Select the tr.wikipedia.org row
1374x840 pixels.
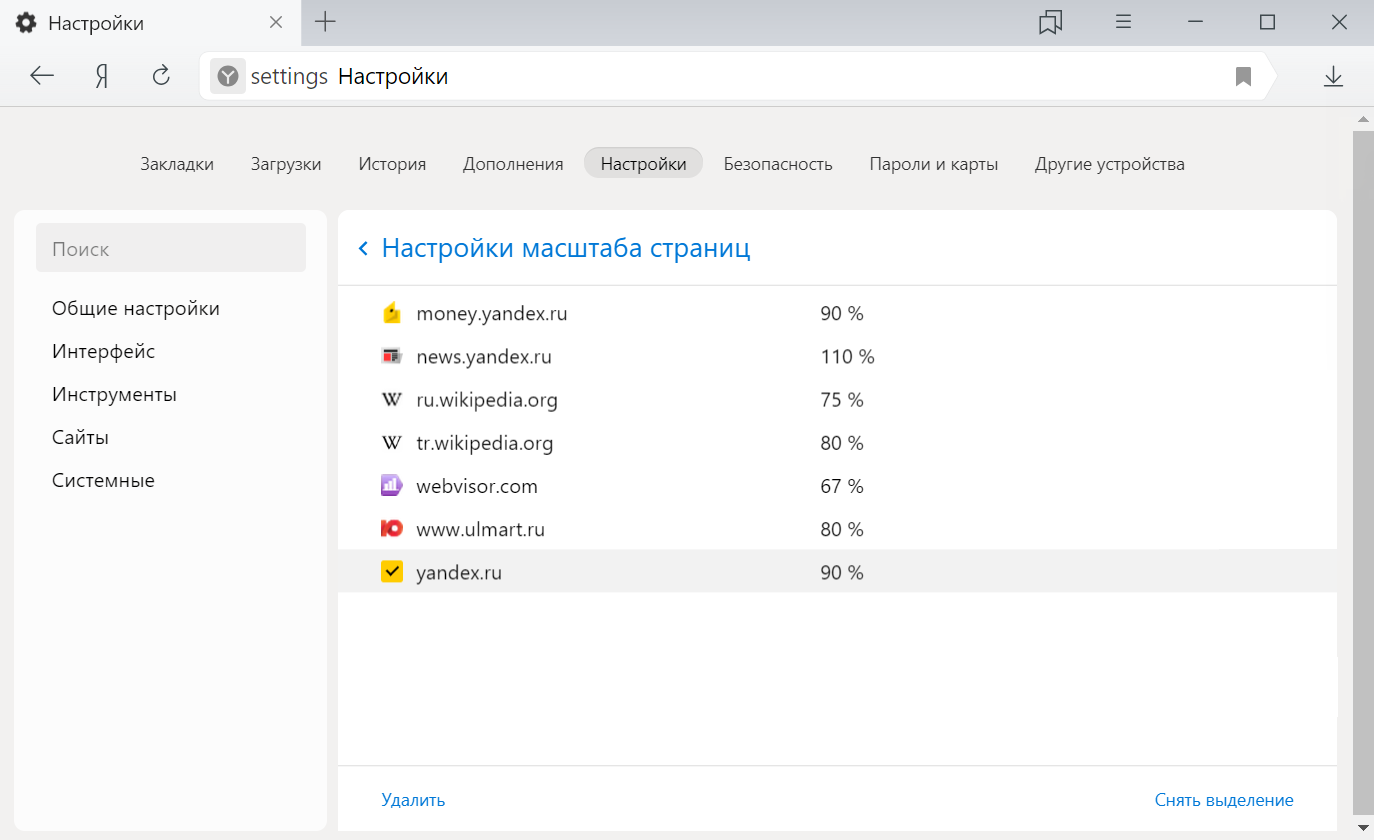tap(837, 443)
